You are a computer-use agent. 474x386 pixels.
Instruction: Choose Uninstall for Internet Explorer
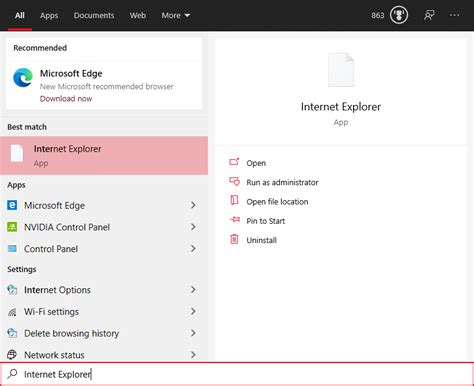(x=262, y=240)
